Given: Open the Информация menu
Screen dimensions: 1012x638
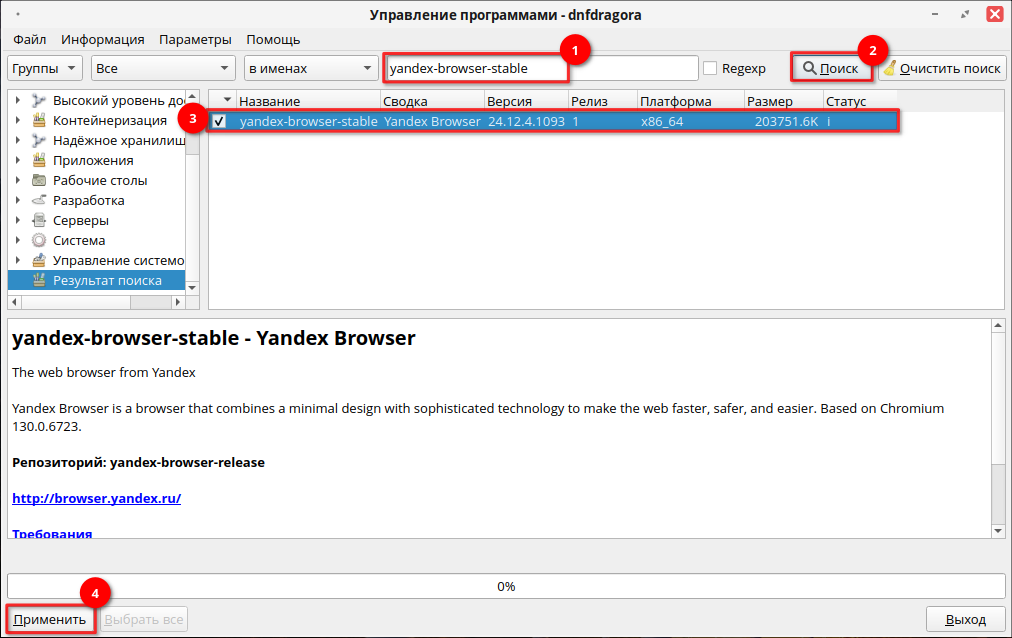Looking at the screenshot, I should pos(103,39).
